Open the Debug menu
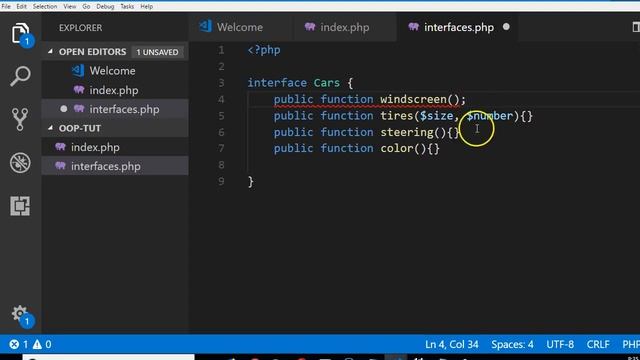Screen dimensions: 640x360 tap(105, 7)
